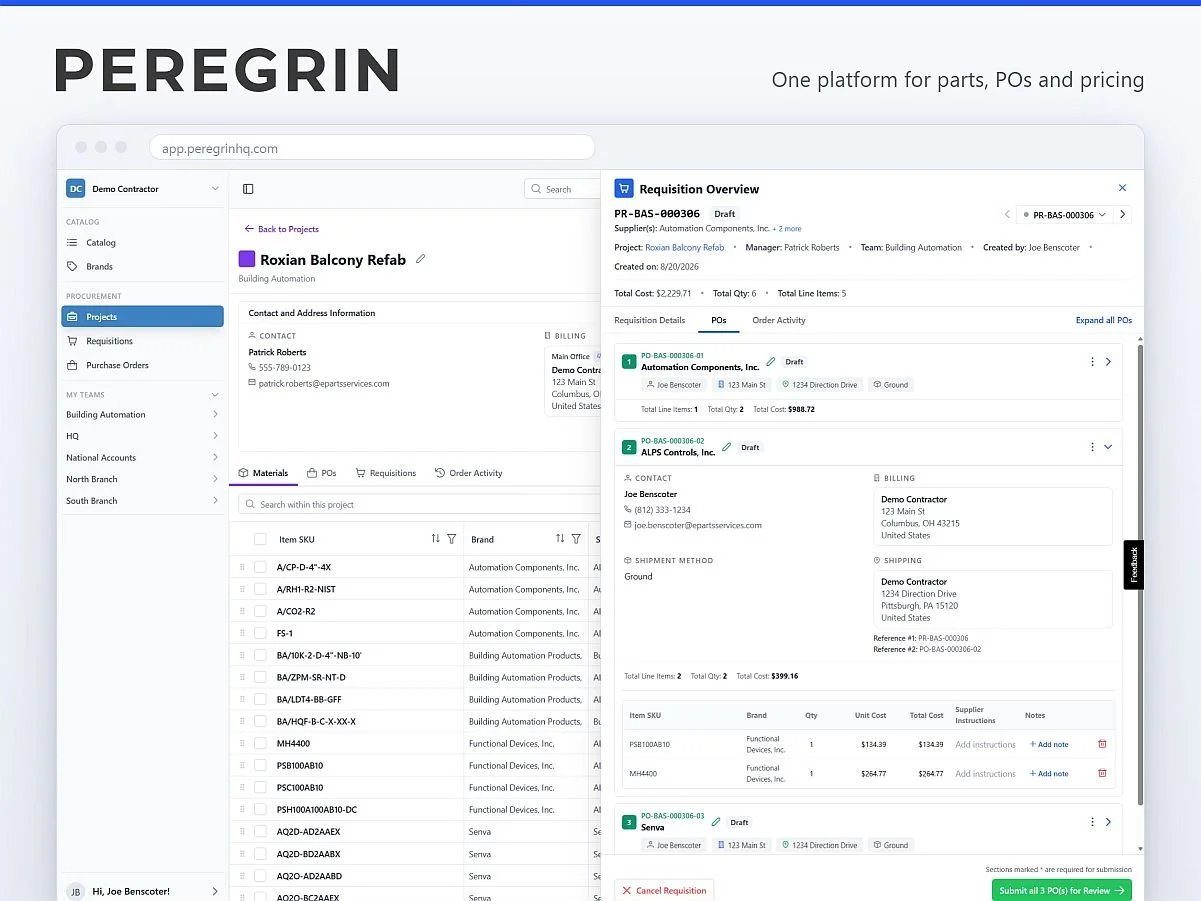This screenshot has height=901, width=1201.
Task: Expand all POs
Action: point(1104,320)
